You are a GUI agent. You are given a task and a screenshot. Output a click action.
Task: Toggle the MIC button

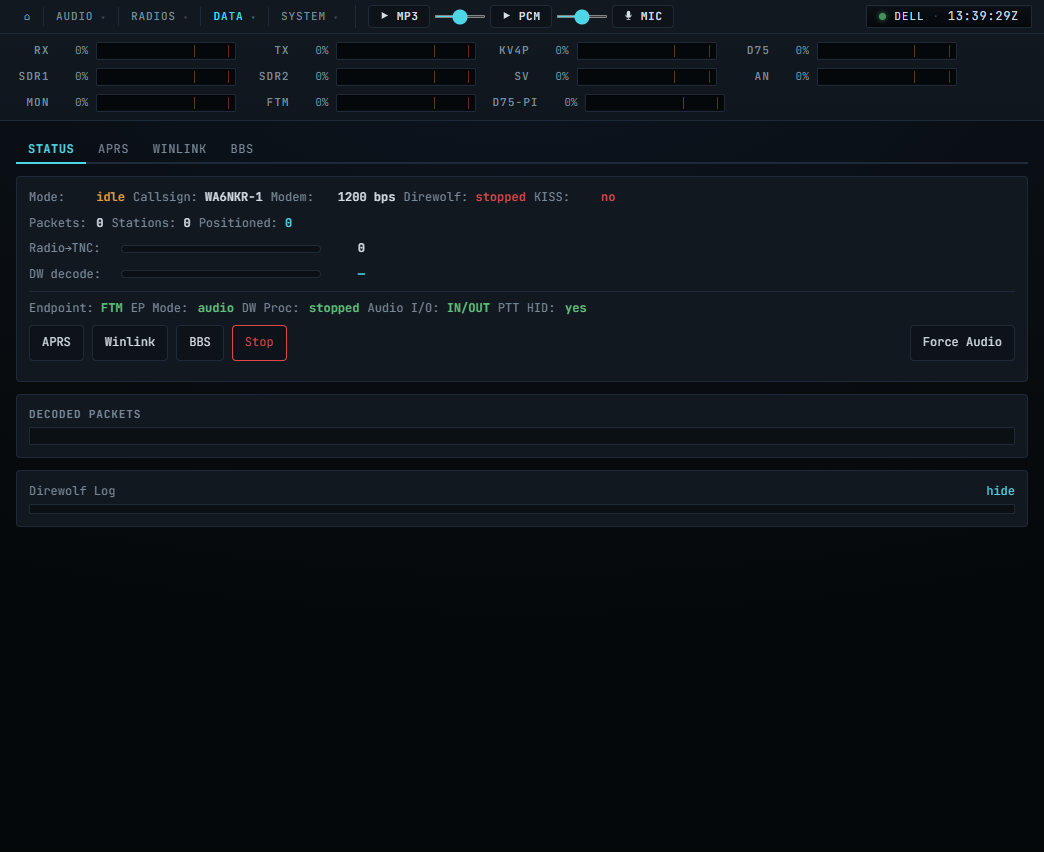click(643, 17)
